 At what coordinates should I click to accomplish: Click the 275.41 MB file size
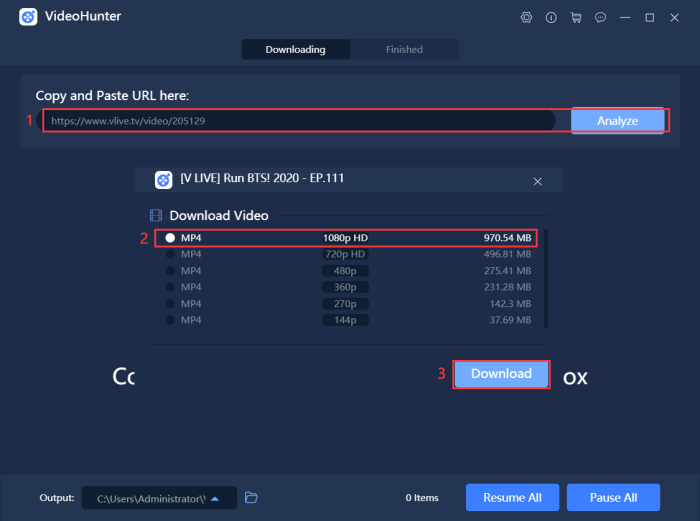coord(508,271)
